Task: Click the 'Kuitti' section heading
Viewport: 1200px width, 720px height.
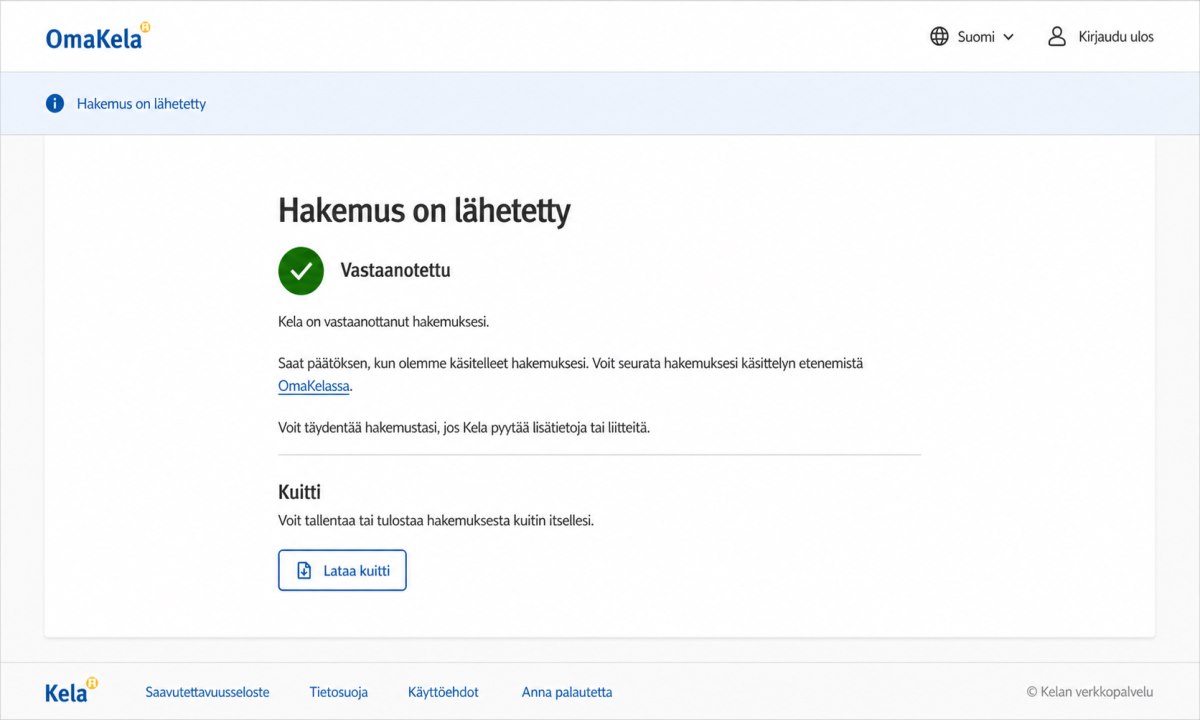Action: (299, 492)
